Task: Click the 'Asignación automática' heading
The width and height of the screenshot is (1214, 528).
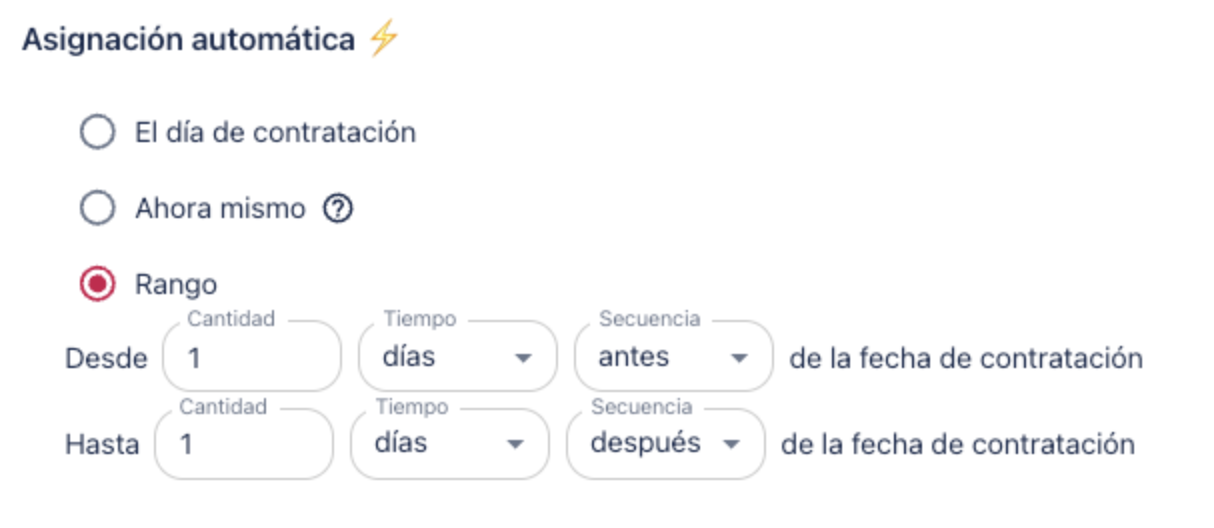Action: pyautogui.click(x=189, y=40)
